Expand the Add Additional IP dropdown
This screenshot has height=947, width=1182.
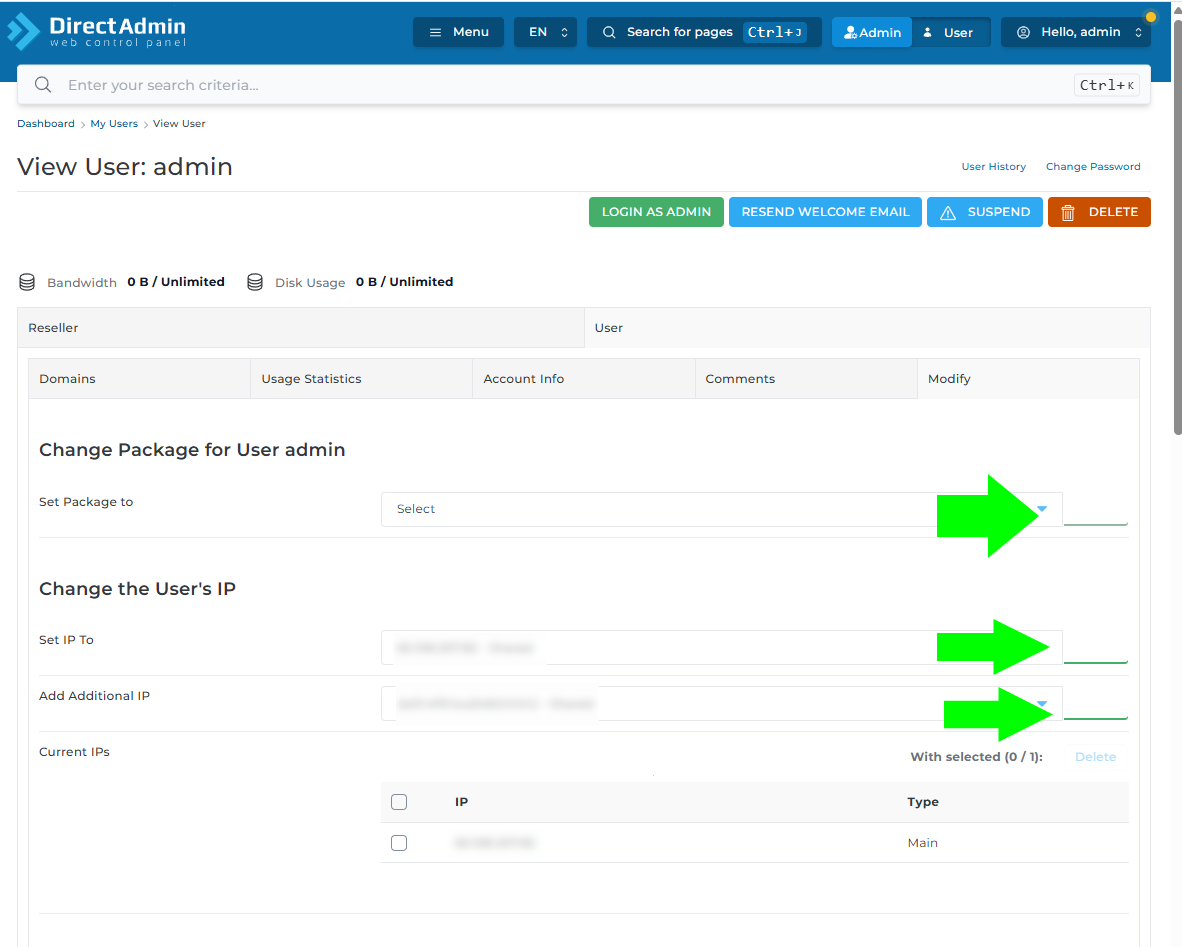(x=721, y=703)
